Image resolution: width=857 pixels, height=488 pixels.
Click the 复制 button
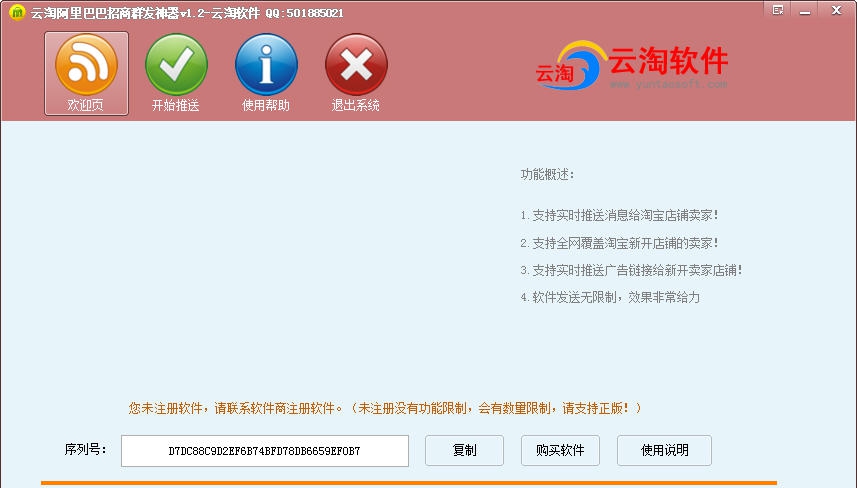pos(465,450)
